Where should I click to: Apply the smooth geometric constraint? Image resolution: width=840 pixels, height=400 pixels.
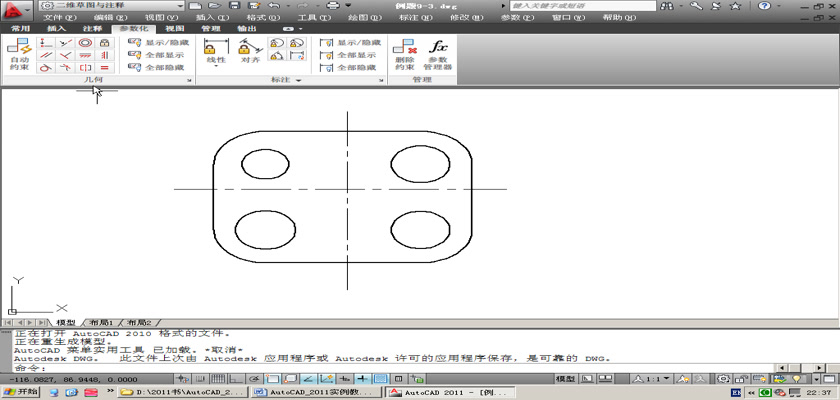coord(65,67)
